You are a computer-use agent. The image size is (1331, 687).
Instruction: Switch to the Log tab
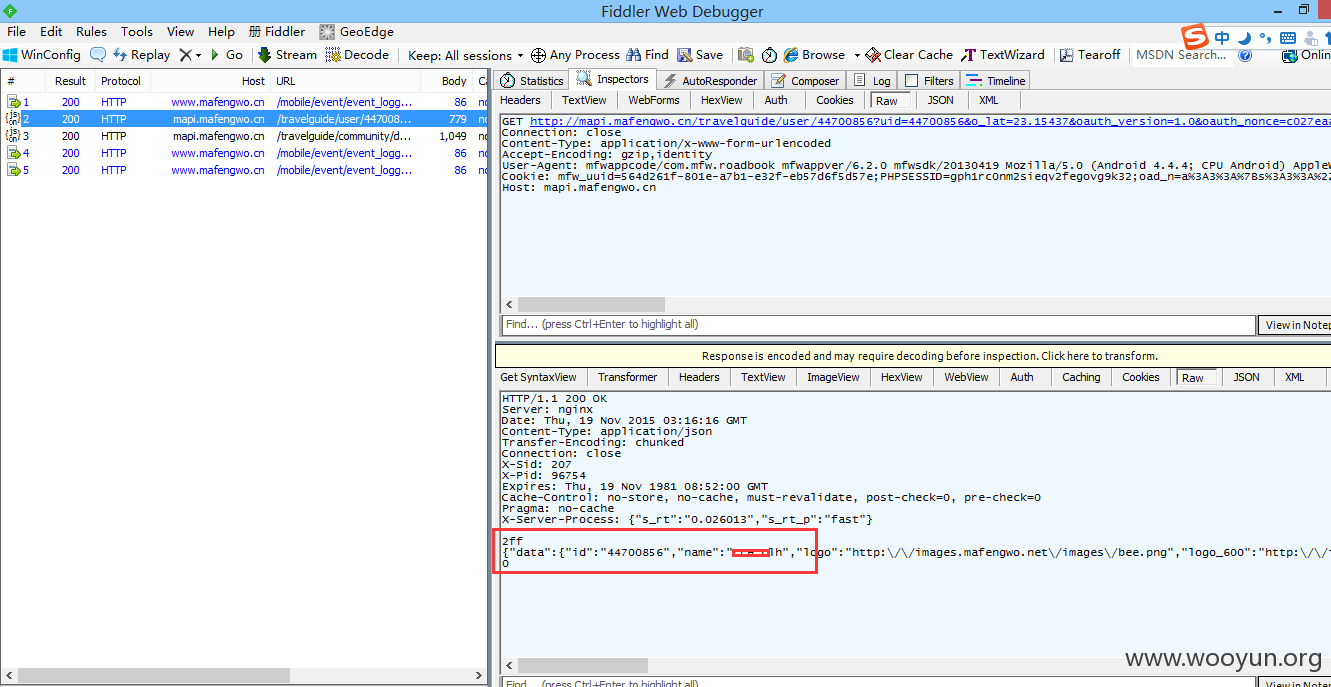pos(872,81)
